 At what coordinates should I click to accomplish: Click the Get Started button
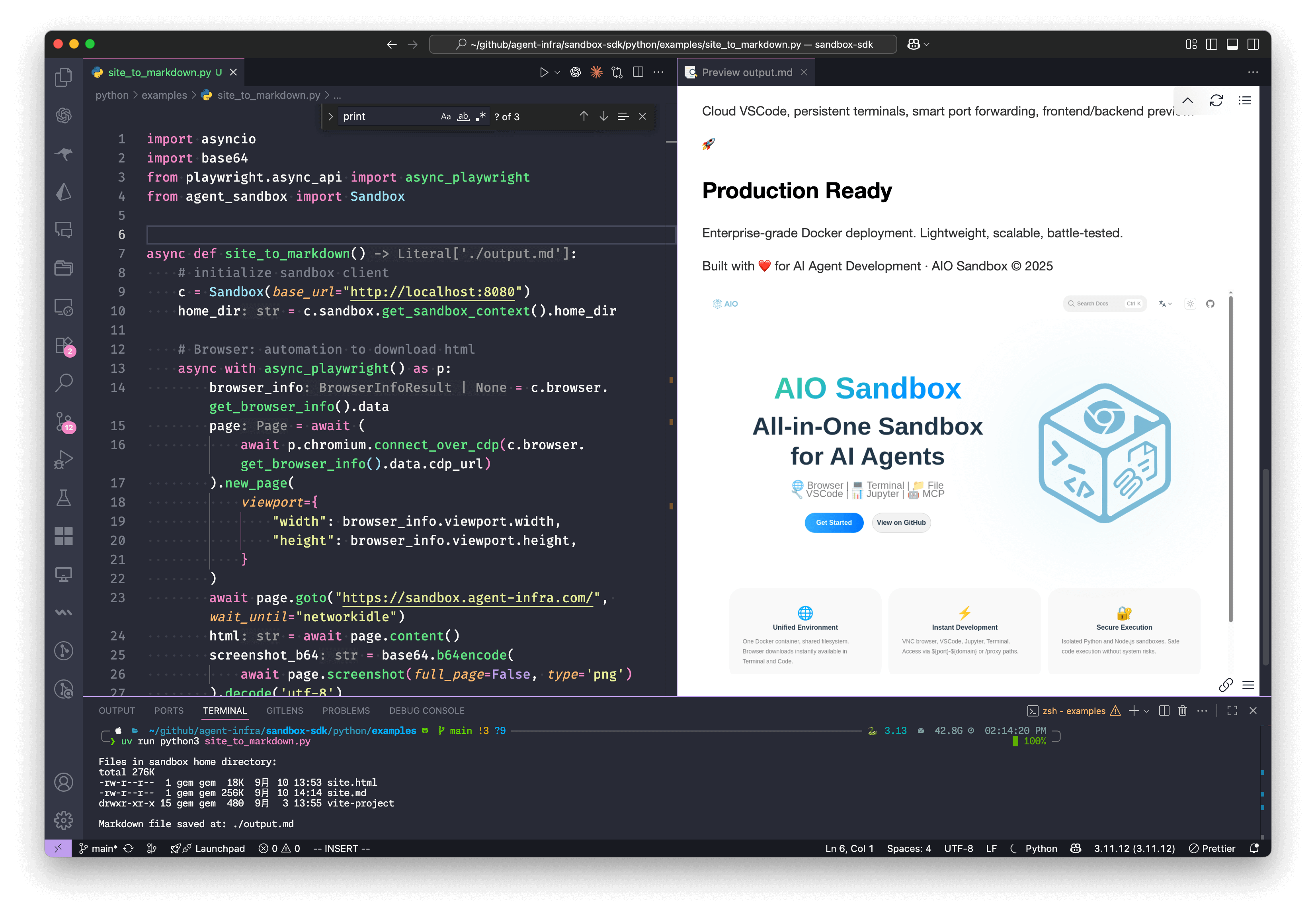pos(834,523)
